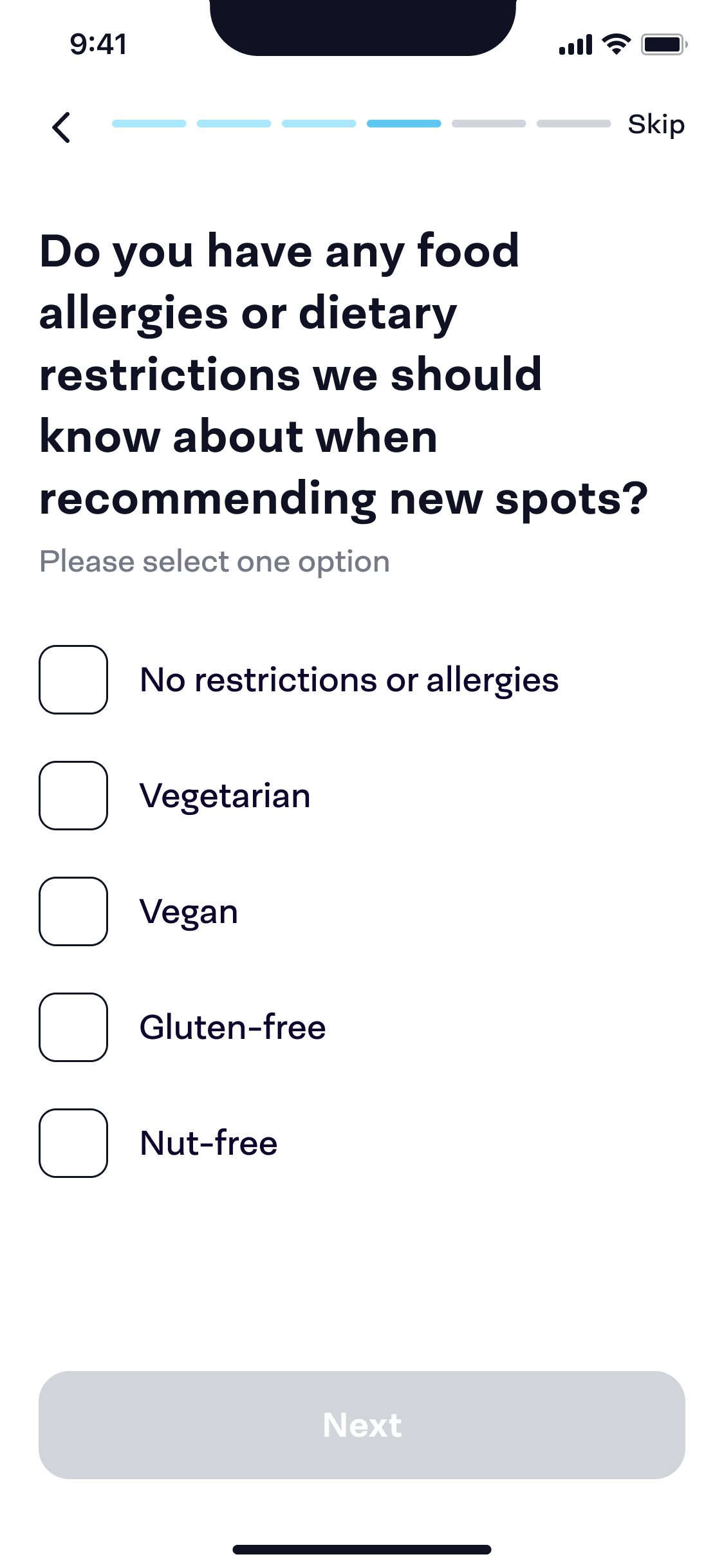Tap the fifth gray progress segment
This screenshot has width=724, height=1568.
[x=489, y=124]
